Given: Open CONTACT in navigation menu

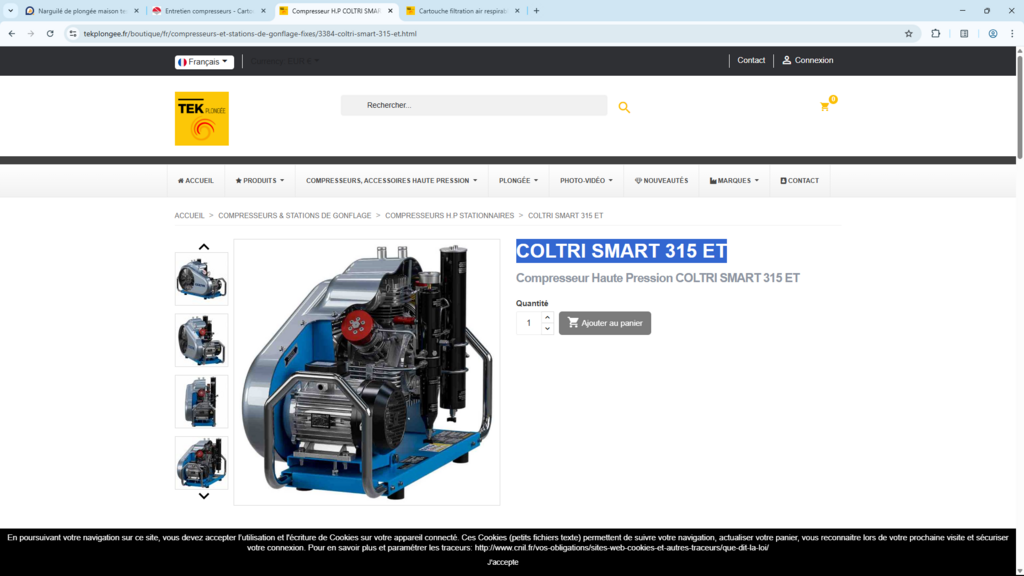Looking at the screenshot, I should tap(800, 181).
